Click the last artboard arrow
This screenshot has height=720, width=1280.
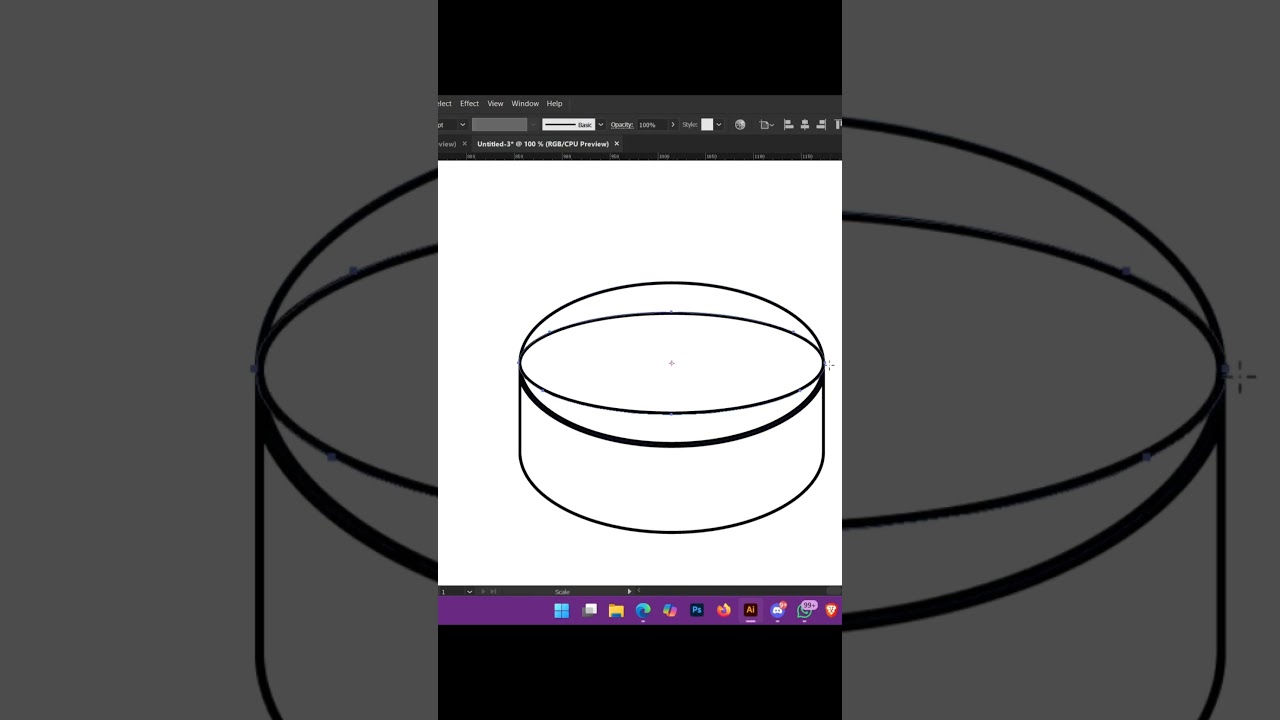pyautogui.click(x=493, y=592)
